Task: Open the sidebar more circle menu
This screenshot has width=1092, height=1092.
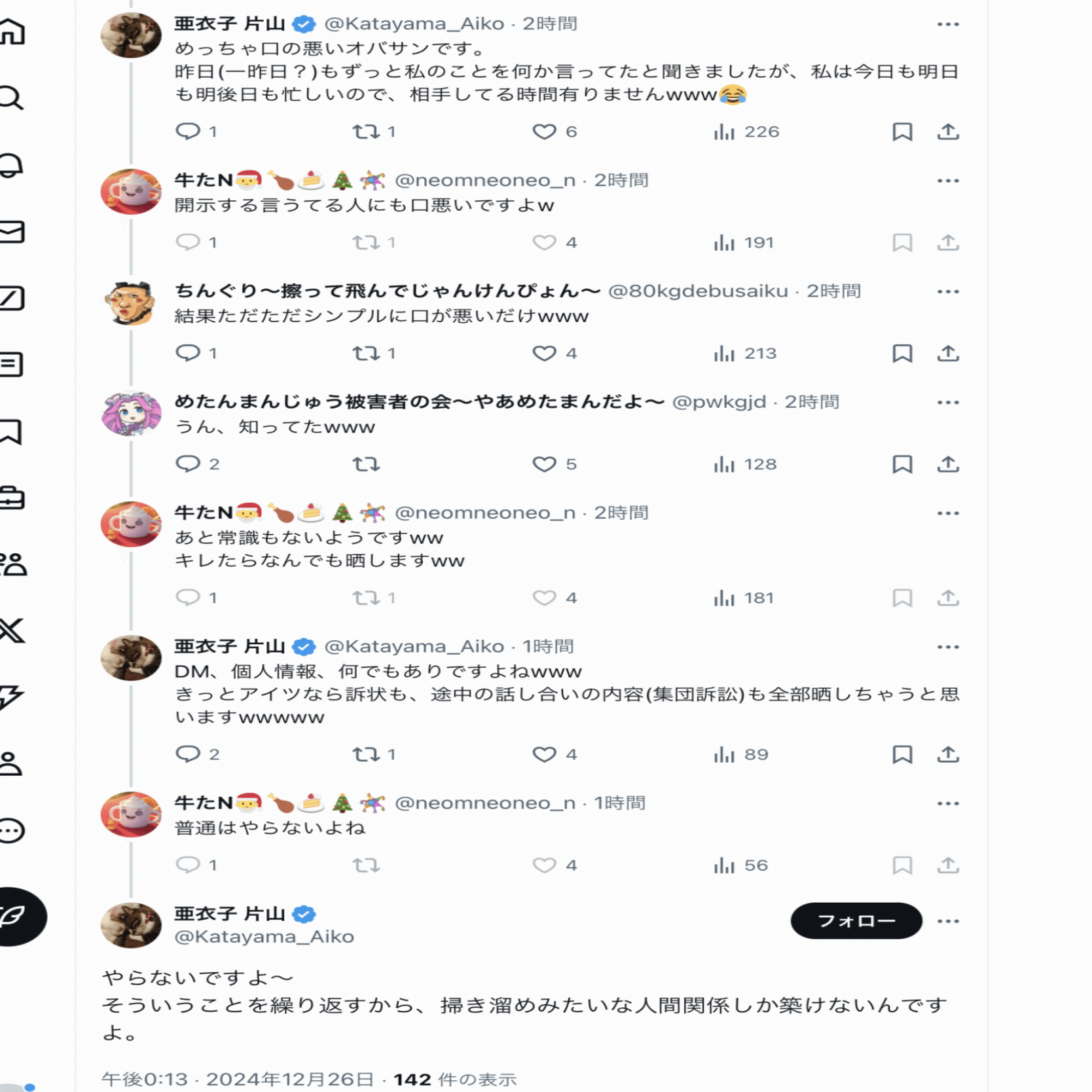Action: (x=12, y=830)
